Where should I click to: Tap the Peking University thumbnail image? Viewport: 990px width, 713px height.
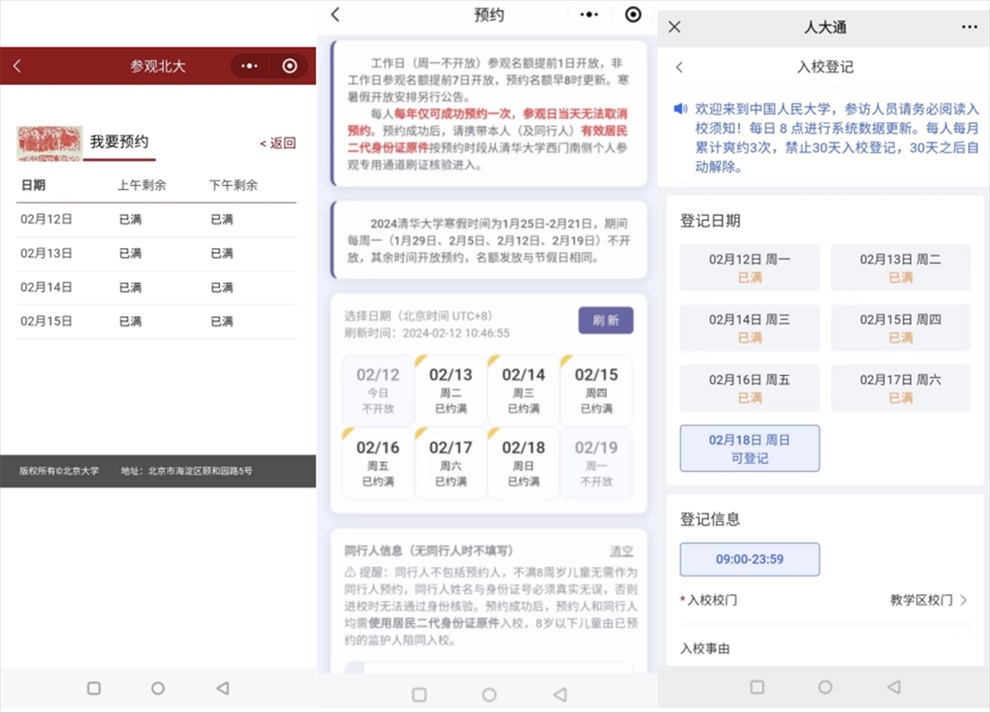[x=49, y=143]
